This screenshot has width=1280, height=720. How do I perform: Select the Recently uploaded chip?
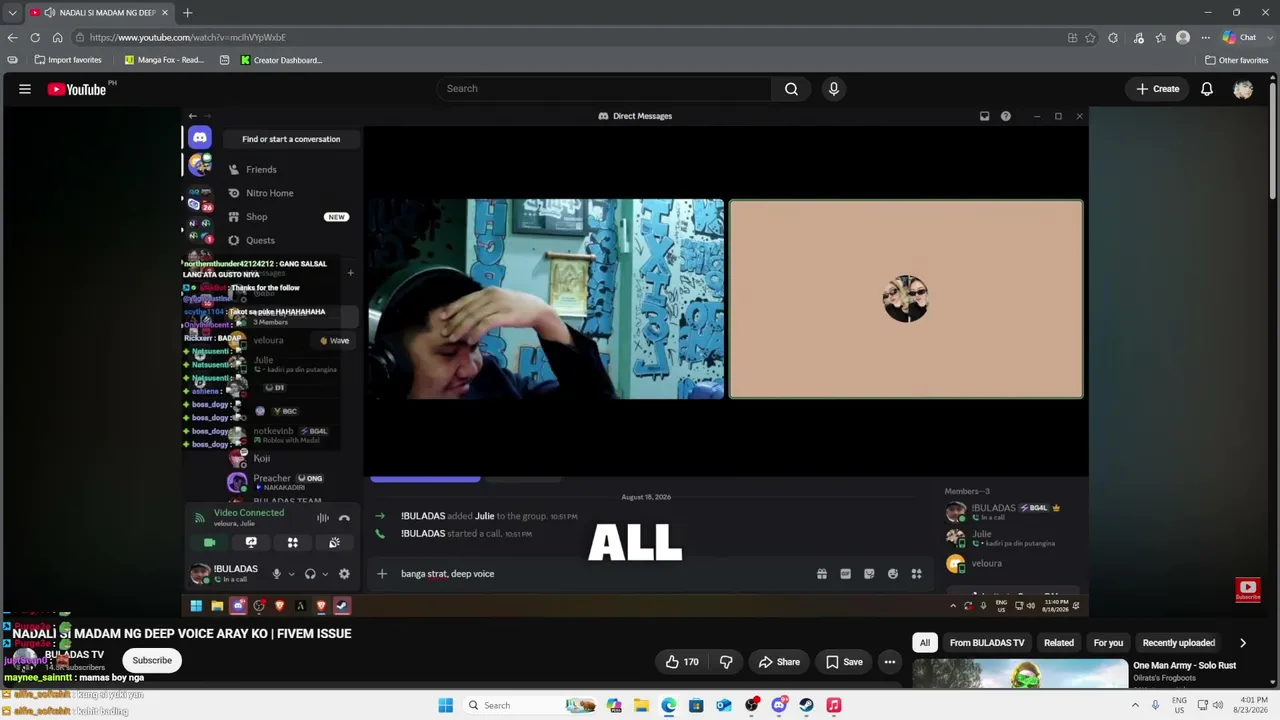[x=1179, y=643]
